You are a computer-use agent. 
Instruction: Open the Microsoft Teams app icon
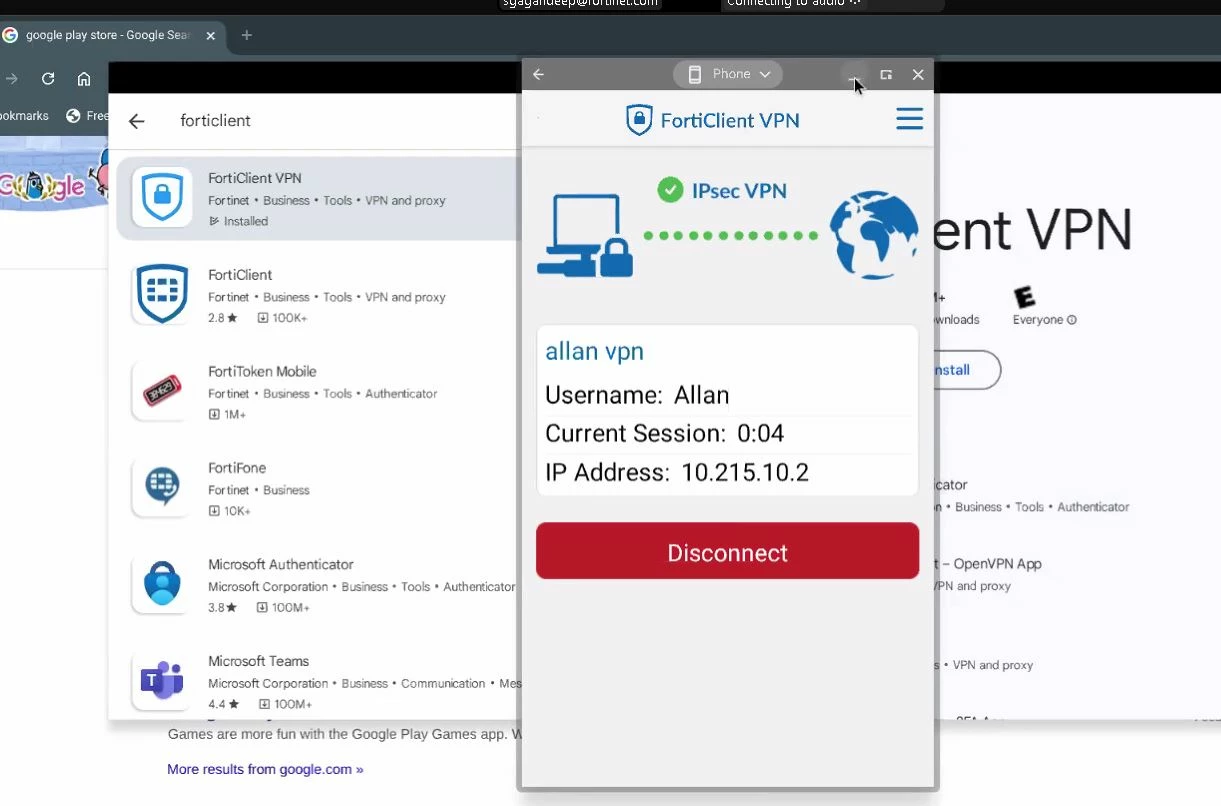coord(162,680)
